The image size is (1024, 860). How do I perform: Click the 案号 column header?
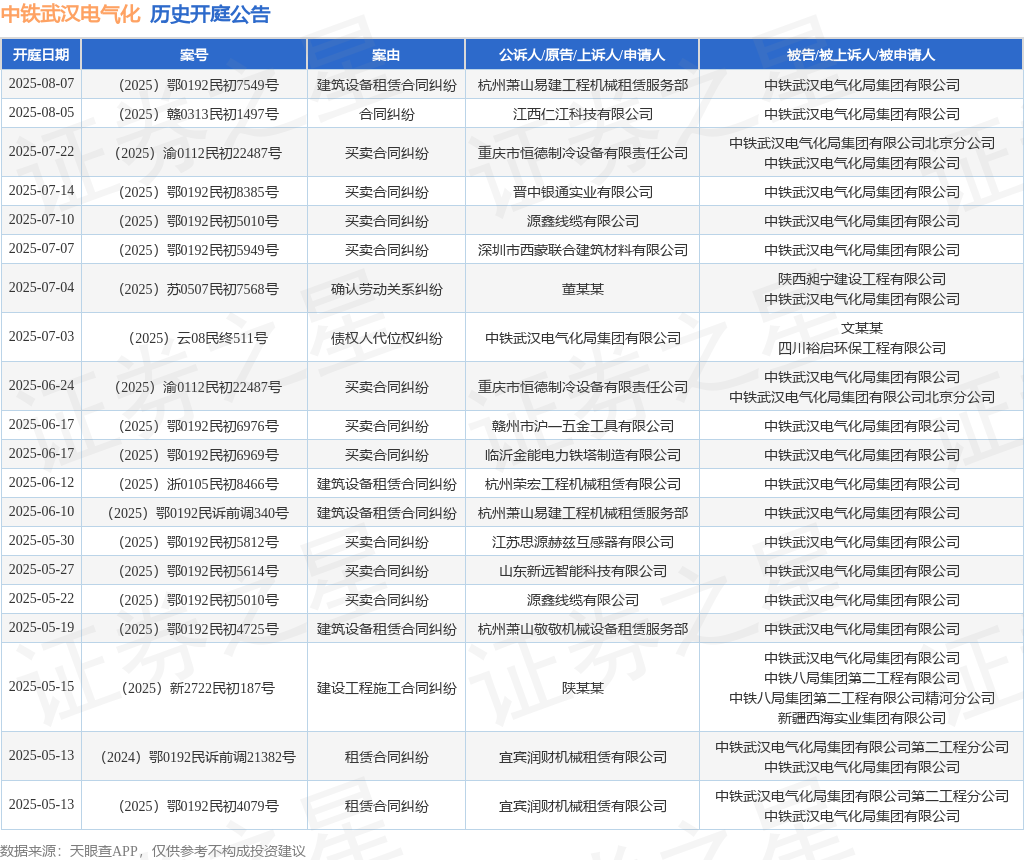coord(194,55)
